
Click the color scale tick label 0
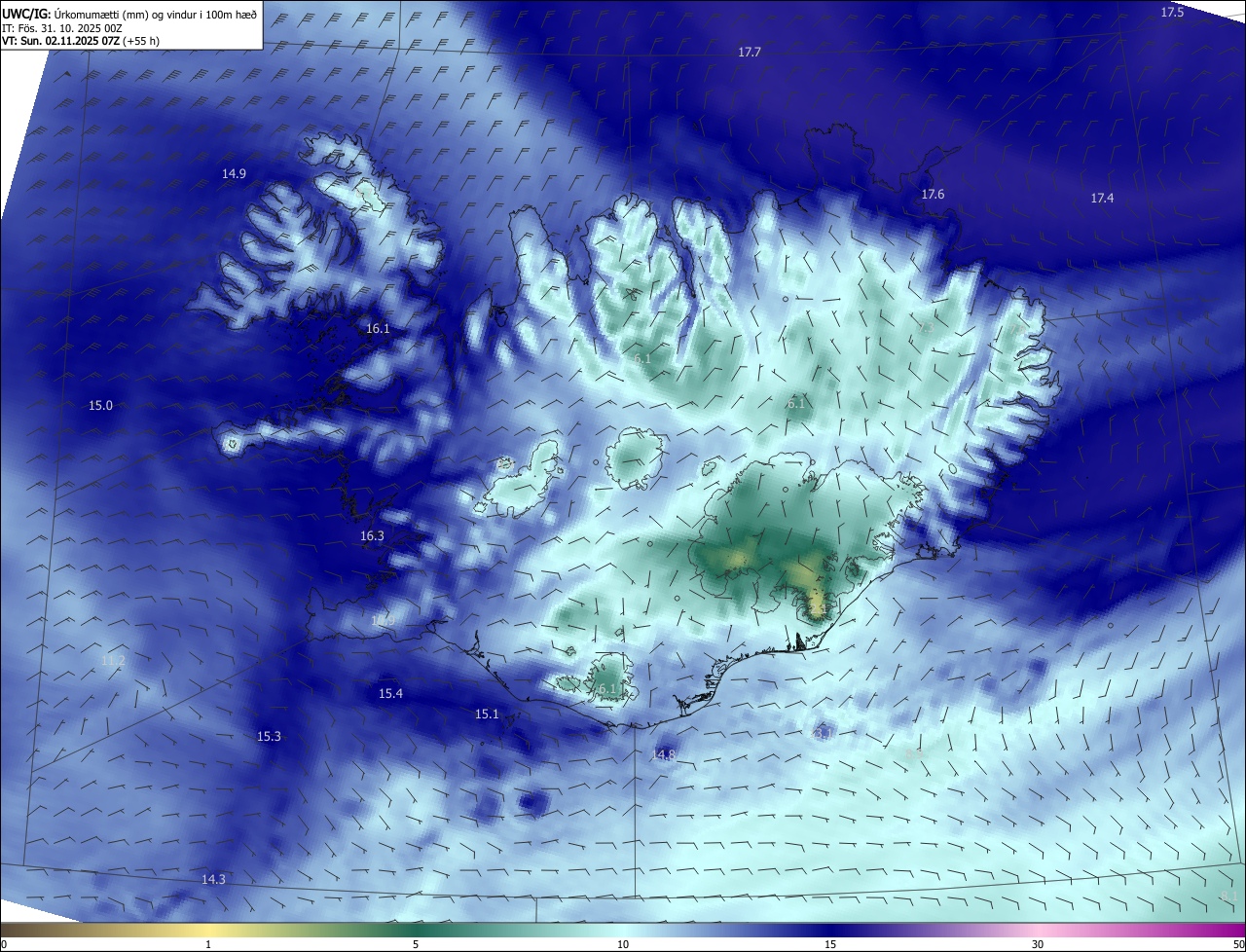4,945
